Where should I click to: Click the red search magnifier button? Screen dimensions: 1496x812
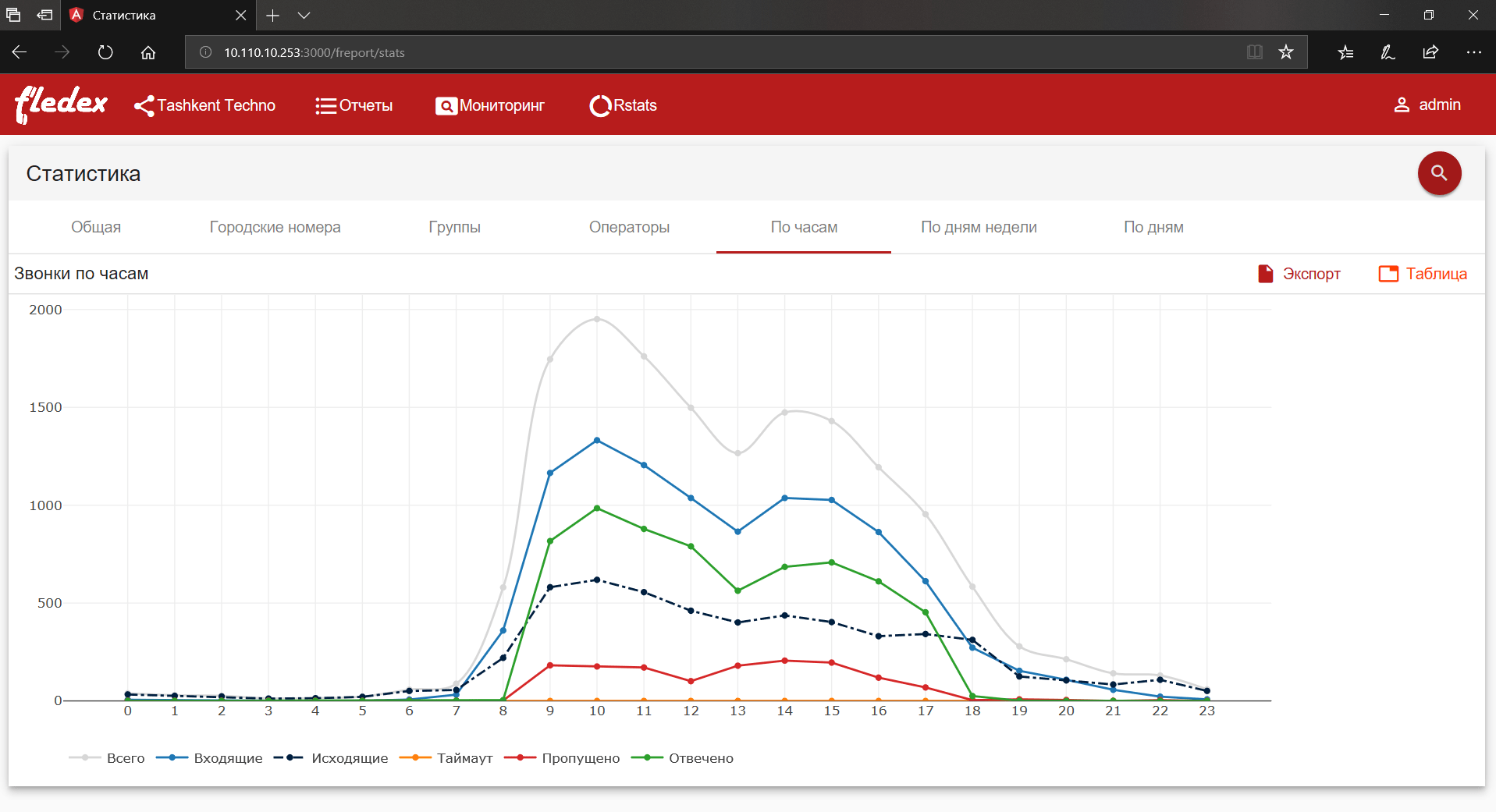coord(1439,173)
